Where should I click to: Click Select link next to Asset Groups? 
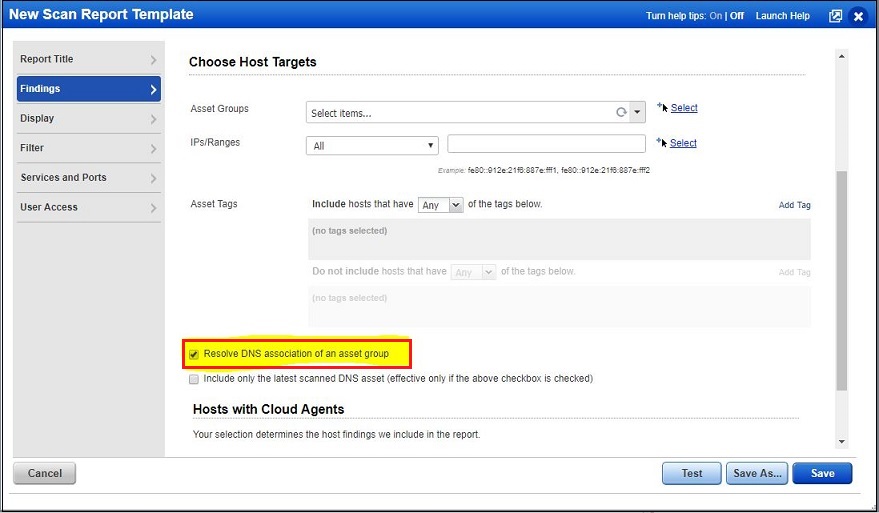(x=684, y=108)
